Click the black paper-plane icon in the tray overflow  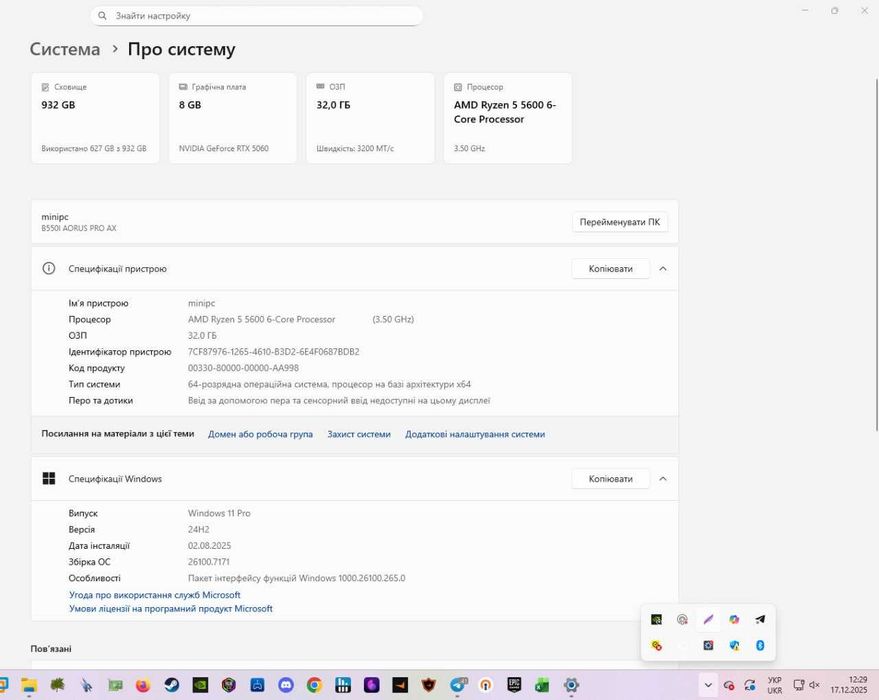[x=760, y=619]
